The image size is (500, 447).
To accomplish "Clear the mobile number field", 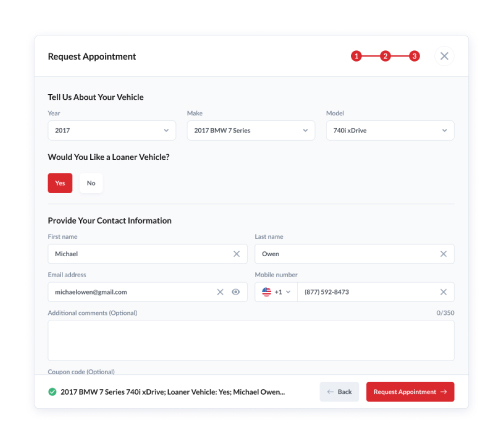I will click(x=443, y=292).
